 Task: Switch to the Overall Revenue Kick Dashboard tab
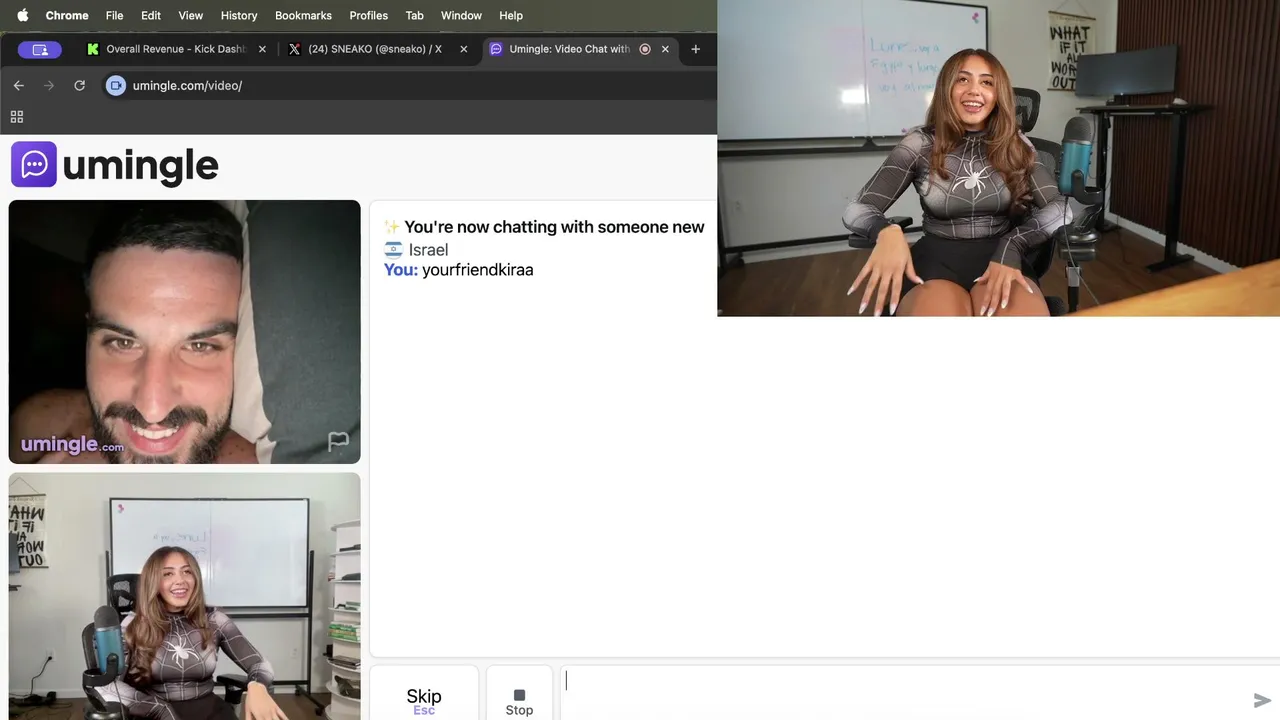pyautogui.click(x=175, y=49)
